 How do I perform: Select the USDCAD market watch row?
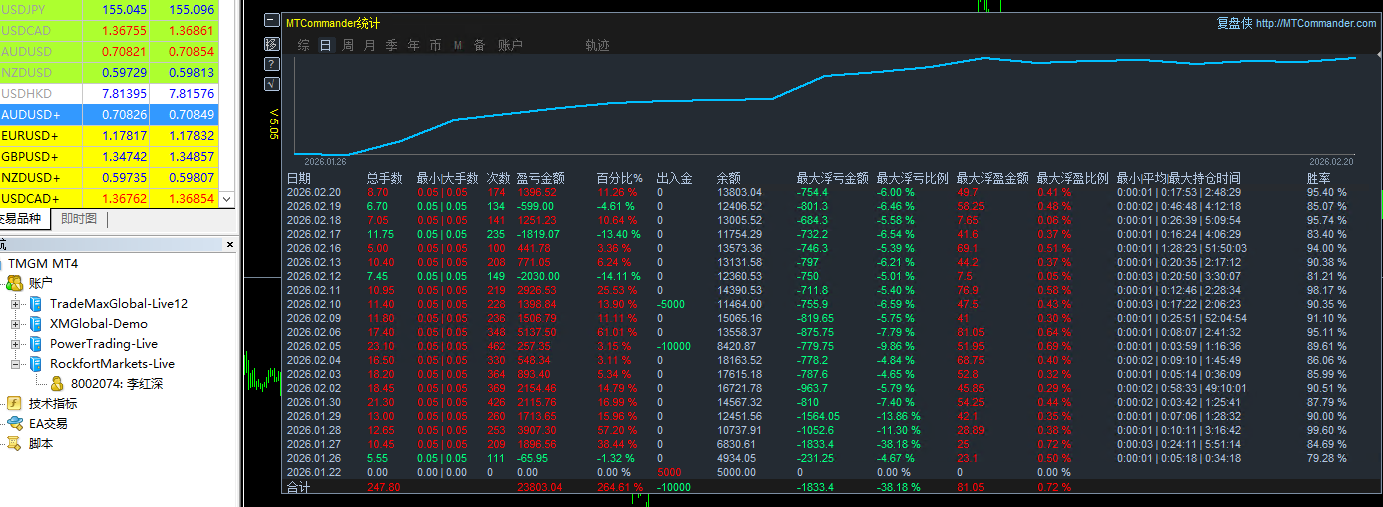(x=109, y=30)
